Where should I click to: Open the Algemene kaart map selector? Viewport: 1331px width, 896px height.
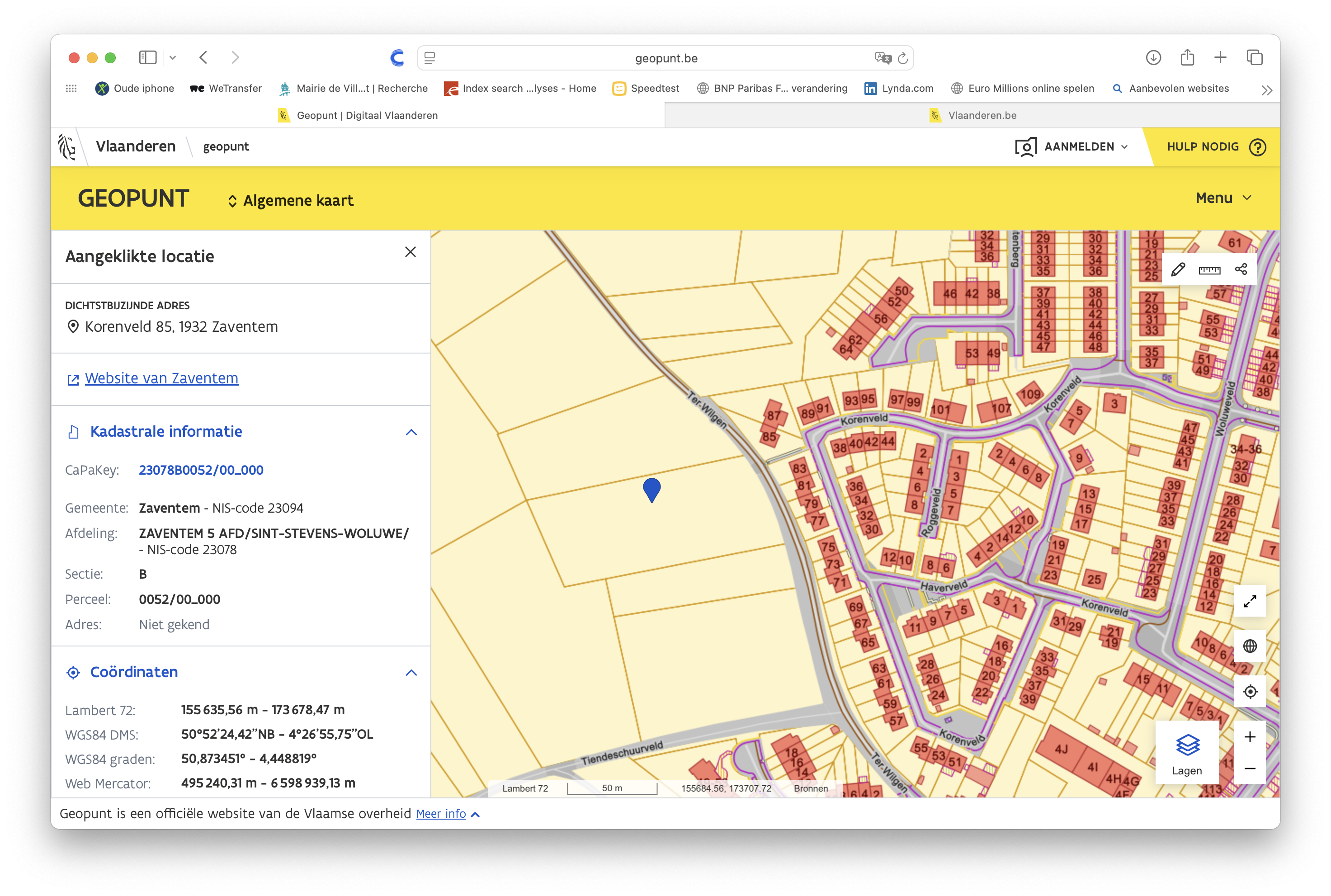point(290,201)
